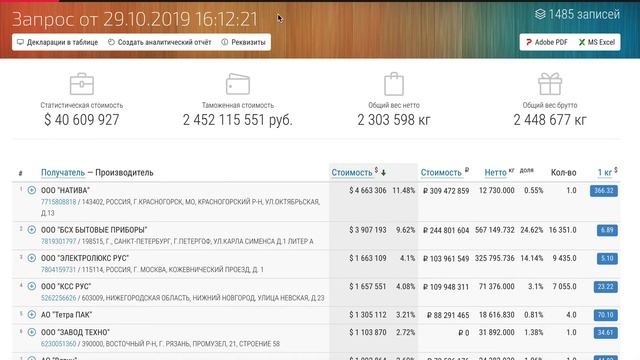Viewport: 640px width, 360px height.
Task: Select company name ООО "КСС РУС"
Action: 66,287
